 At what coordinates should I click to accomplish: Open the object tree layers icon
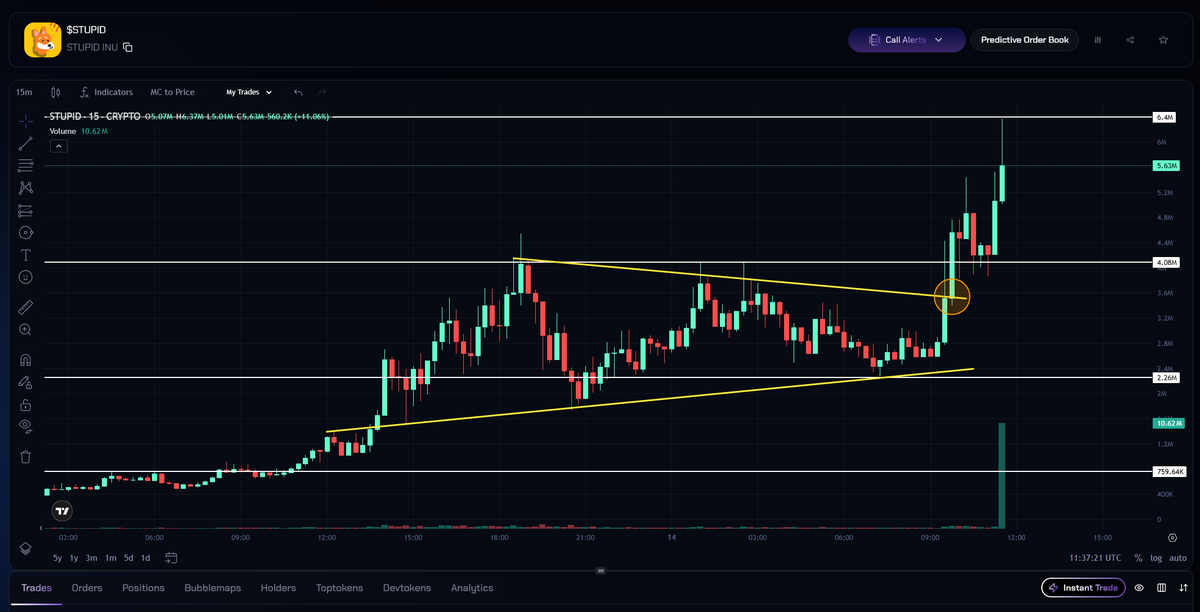[x=26, y=549]
